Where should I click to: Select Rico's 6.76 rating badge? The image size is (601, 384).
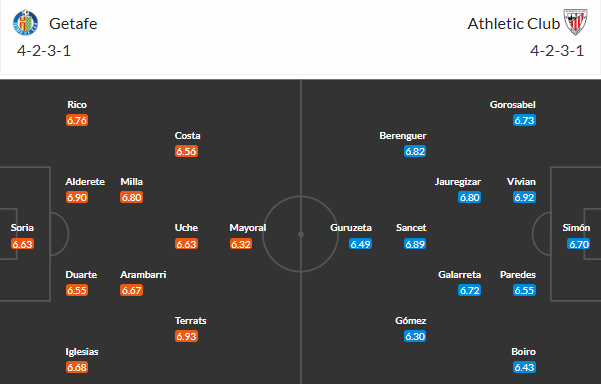[x=77, y=120]
